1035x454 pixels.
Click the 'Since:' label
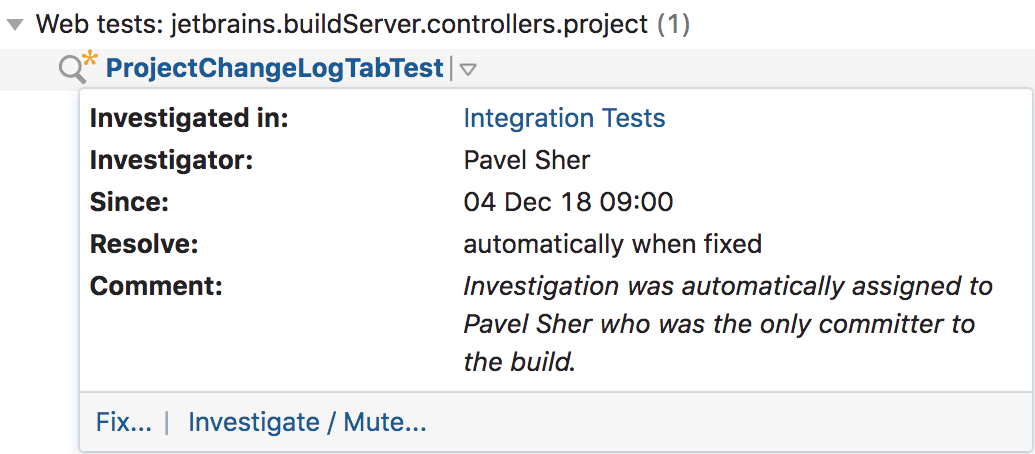[129, 202]
